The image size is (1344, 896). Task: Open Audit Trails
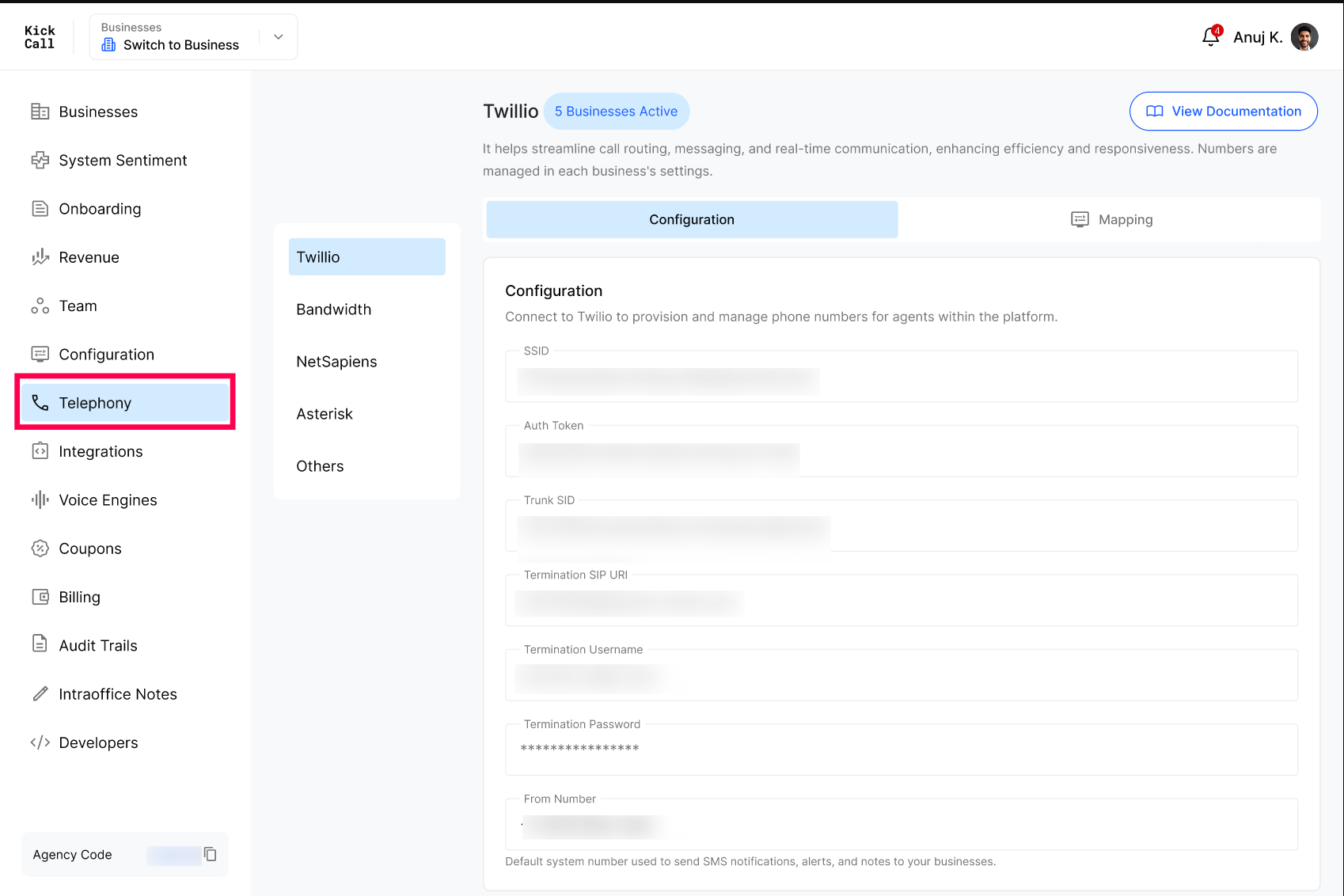coord(125,645)
